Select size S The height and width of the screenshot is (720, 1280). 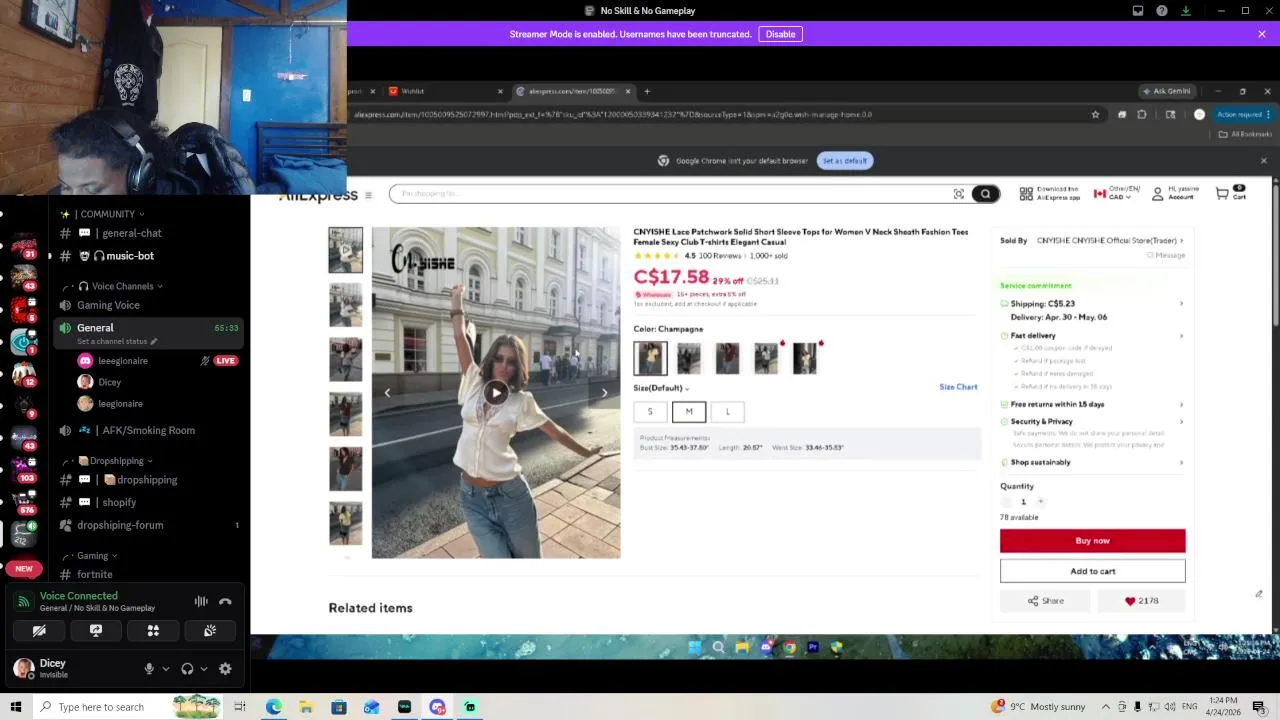[x=650, y=412]
